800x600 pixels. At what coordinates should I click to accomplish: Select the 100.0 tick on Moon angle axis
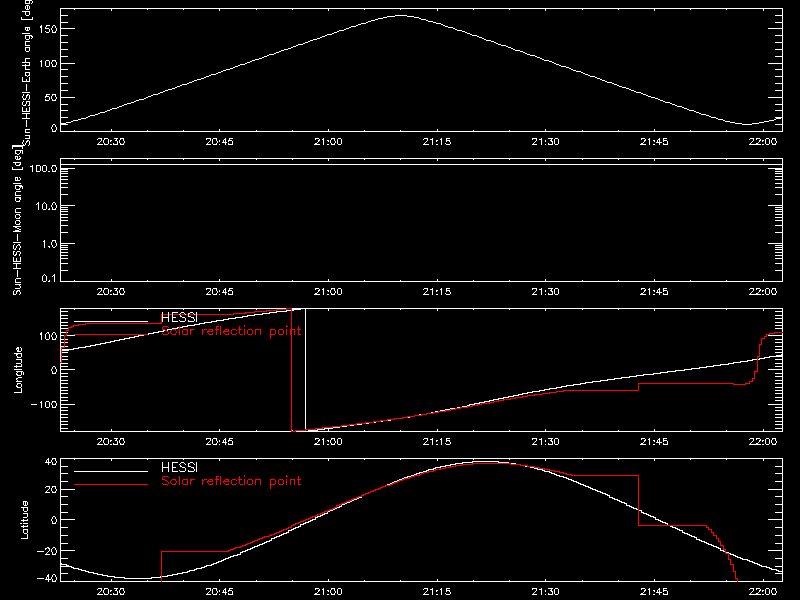[x=43, y=168]
